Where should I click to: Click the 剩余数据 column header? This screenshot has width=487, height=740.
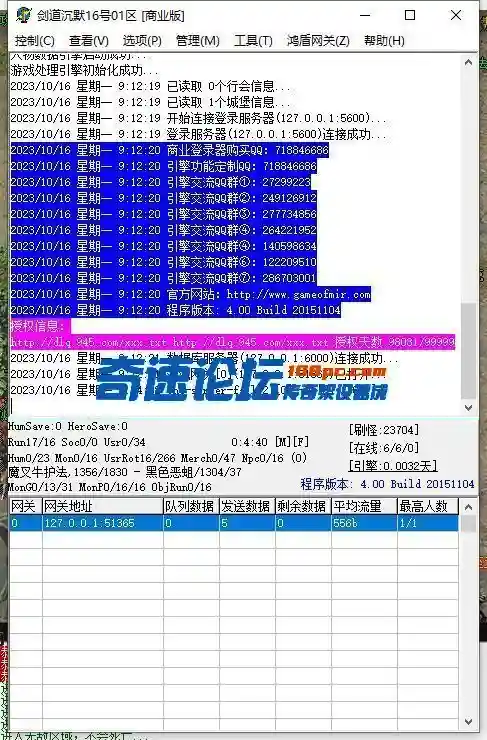tap(303, 506)
